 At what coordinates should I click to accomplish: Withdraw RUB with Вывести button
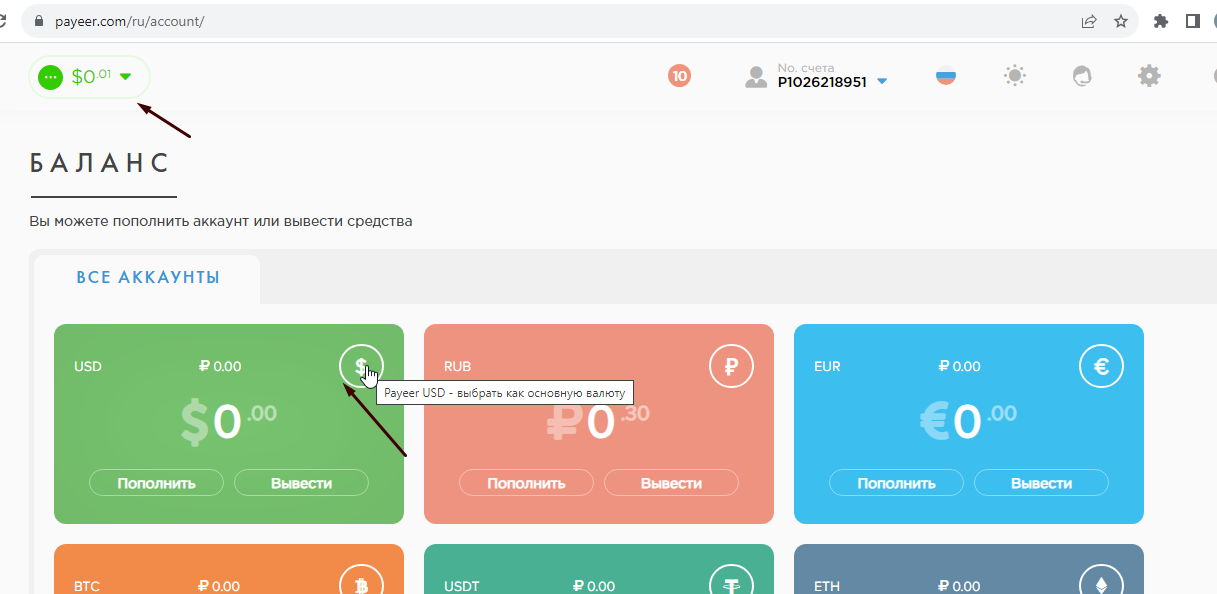coord(671,483)
